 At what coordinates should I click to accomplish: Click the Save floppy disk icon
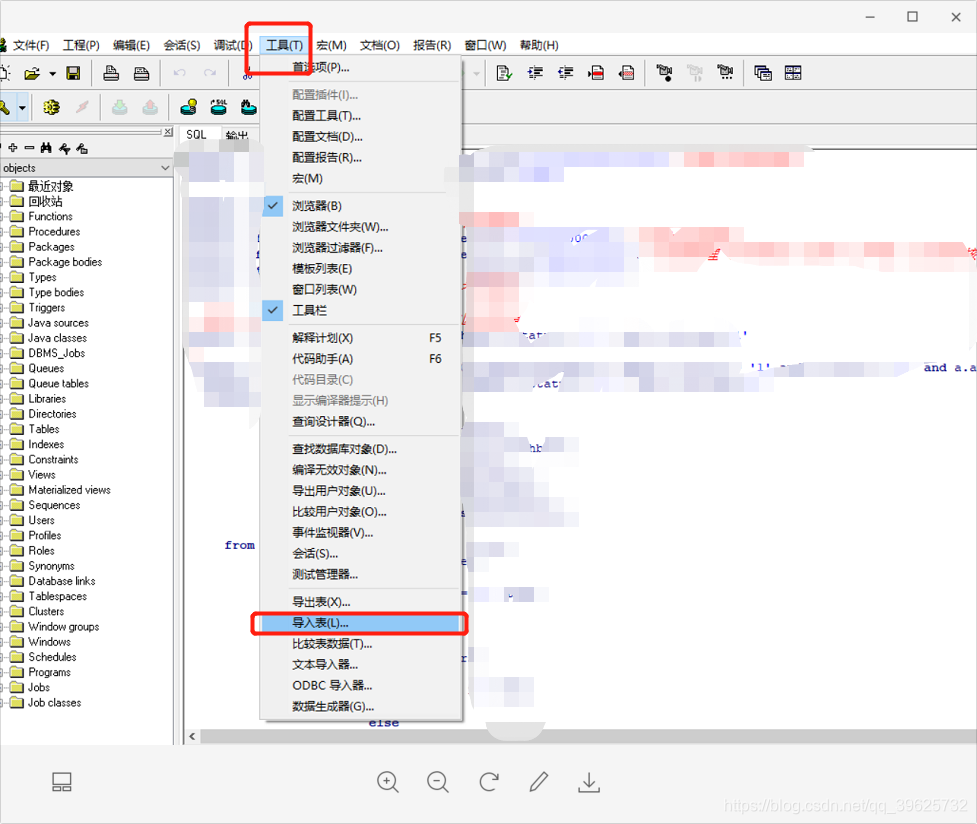74,74
